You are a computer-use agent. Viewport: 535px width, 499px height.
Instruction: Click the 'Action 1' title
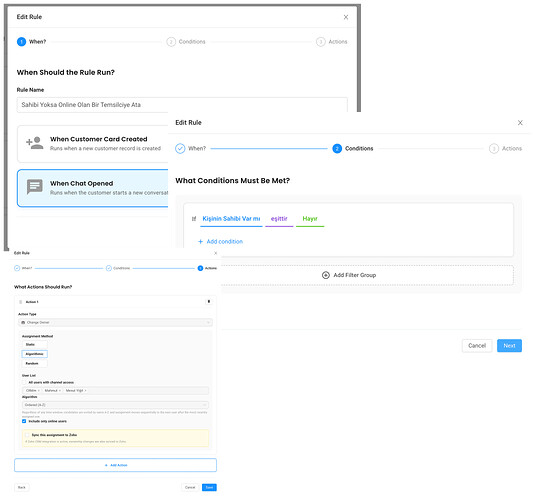32,302
